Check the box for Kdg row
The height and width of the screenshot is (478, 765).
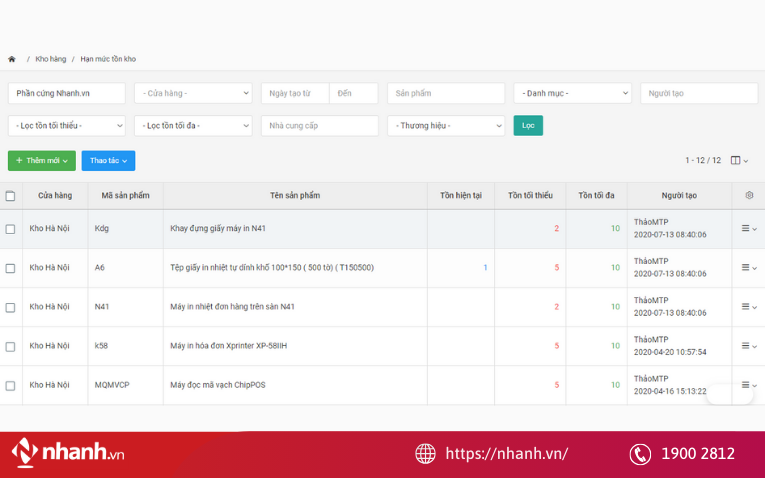pos(10,229)
